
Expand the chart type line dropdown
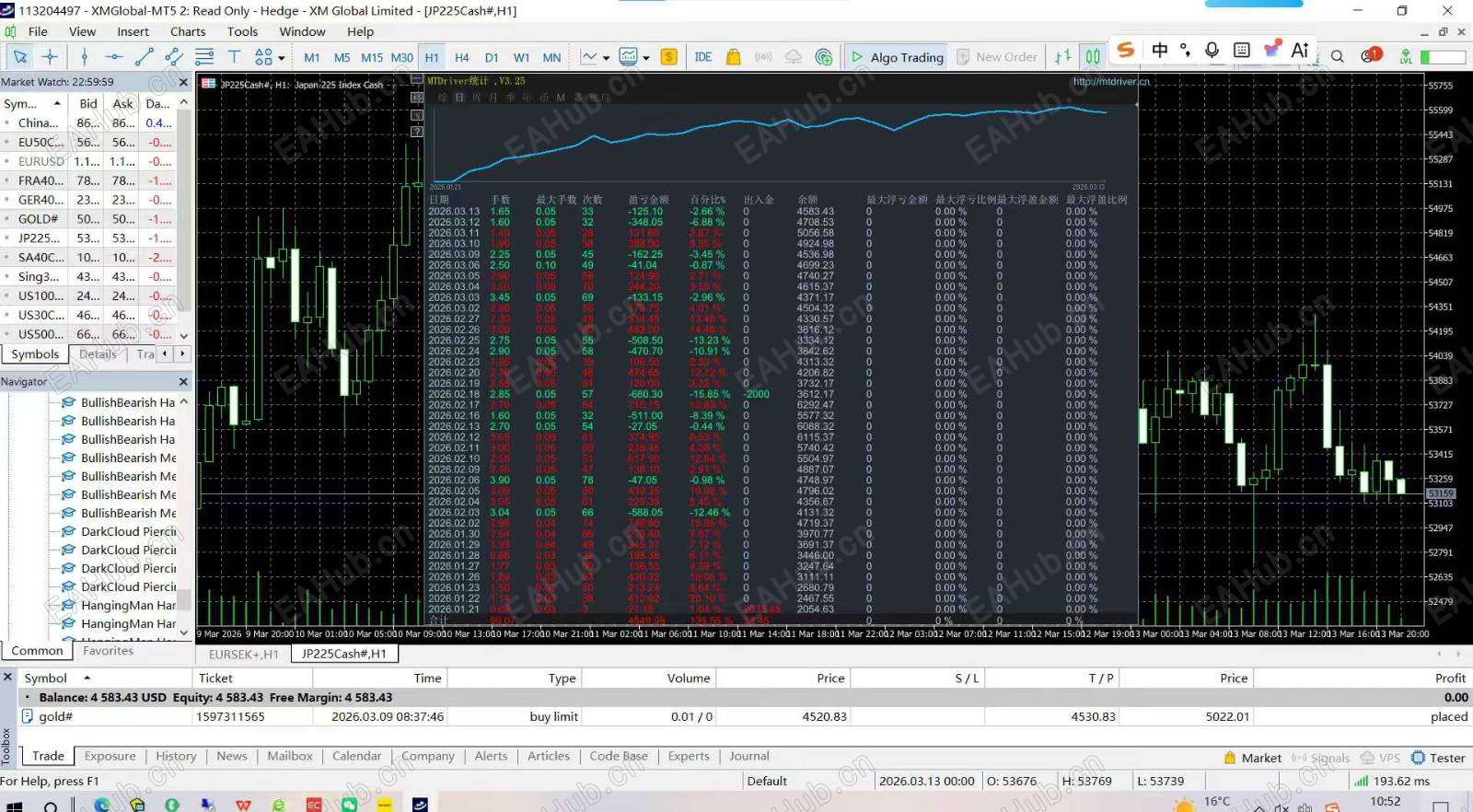point(607,58)
